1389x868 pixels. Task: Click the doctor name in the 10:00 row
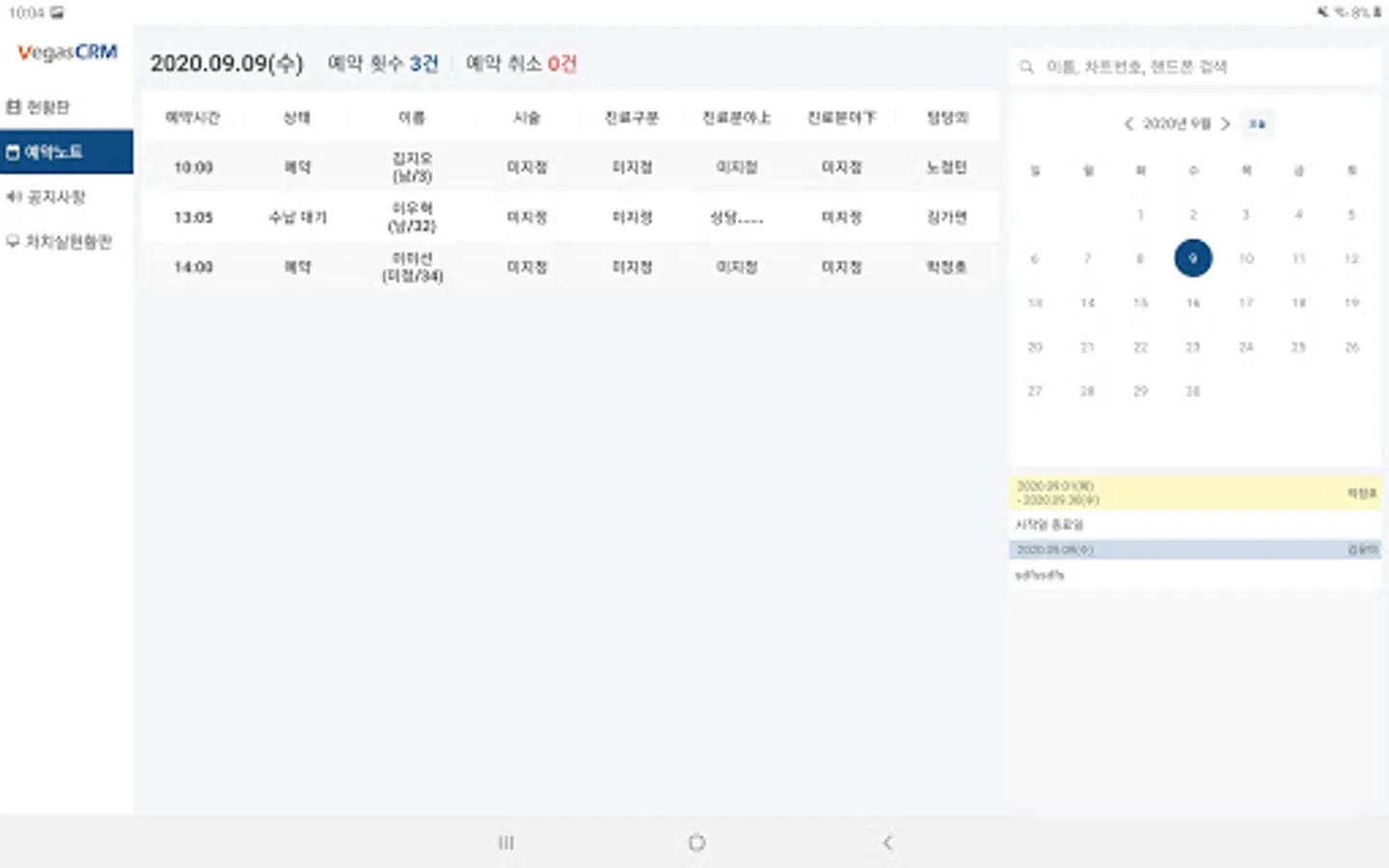(947, 167)
